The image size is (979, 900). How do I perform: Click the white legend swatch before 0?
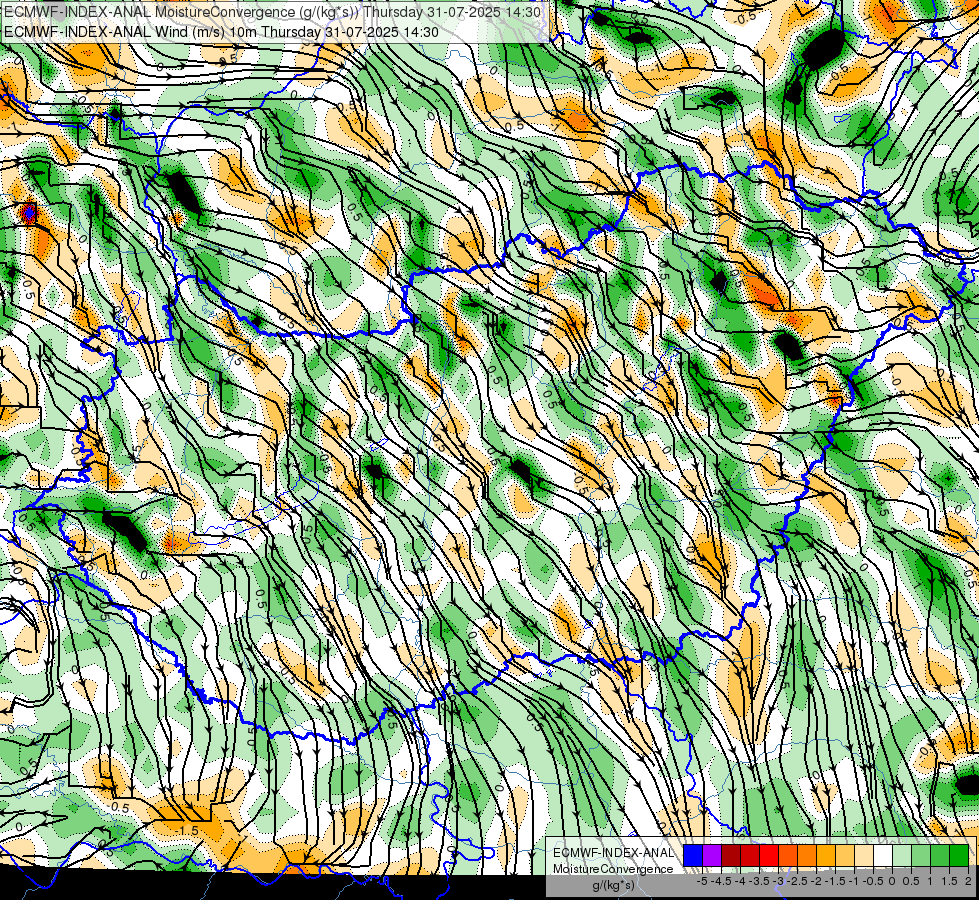pos(883,856)
